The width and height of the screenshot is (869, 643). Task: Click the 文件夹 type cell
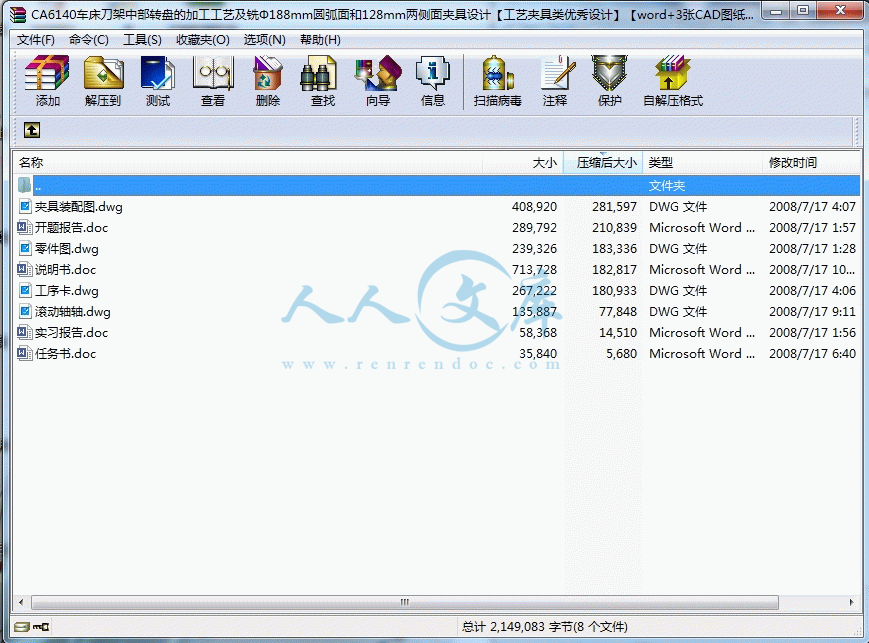(x=667, y=186)
